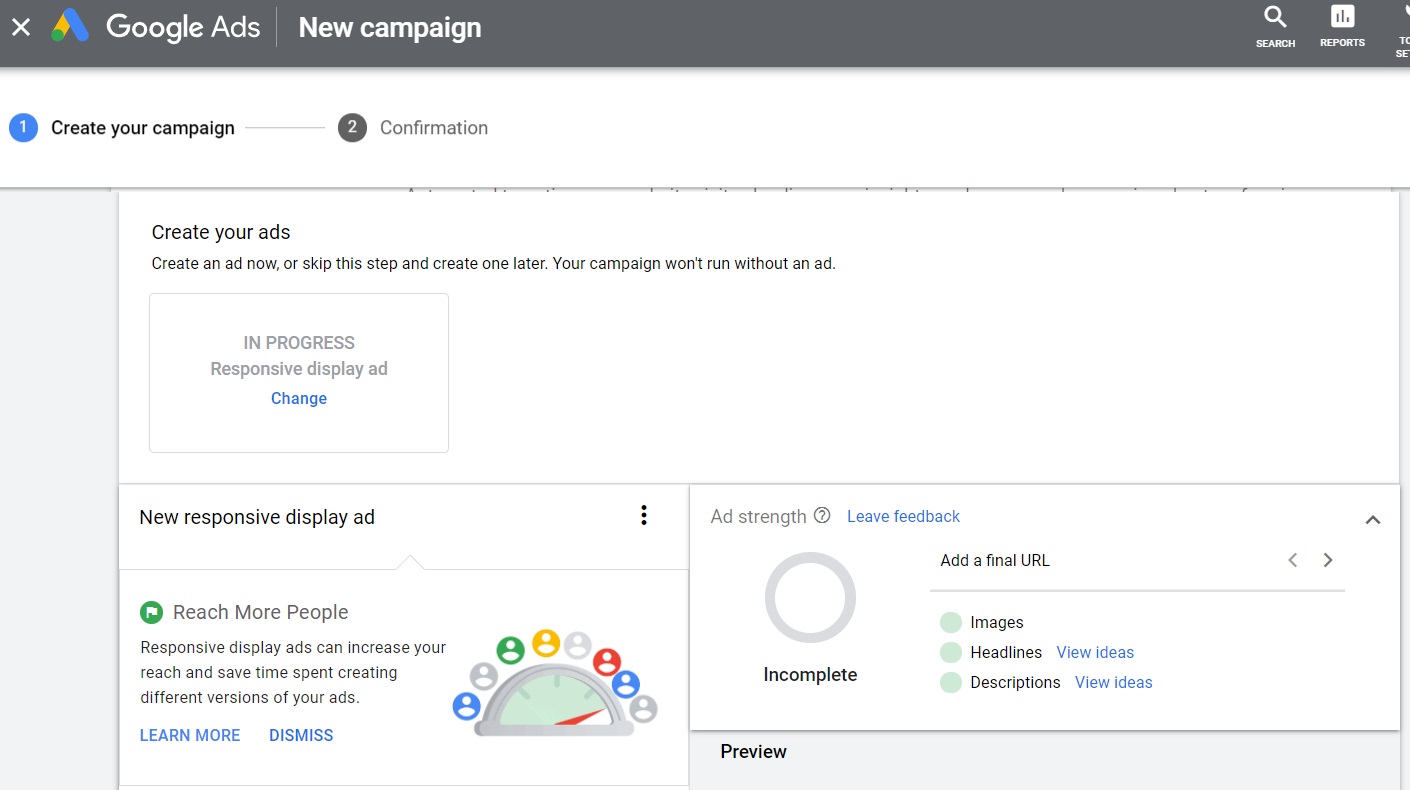1410x790 pixels.
Task: Collapse the Ad strength panel chevron
Action: [1373, 520]
